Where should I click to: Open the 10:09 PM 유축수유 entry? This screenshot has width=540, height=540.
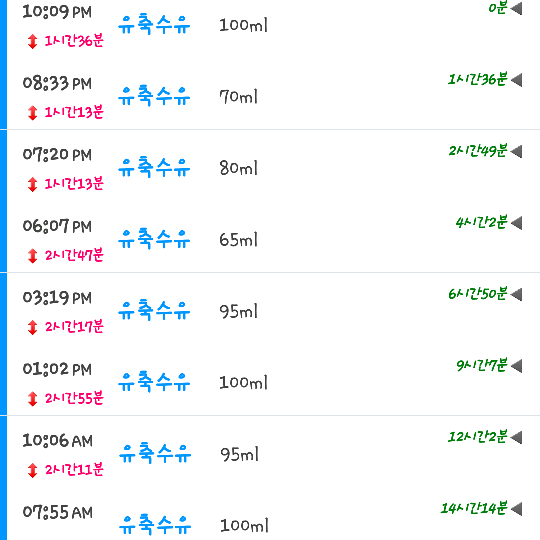coord(154,25)
